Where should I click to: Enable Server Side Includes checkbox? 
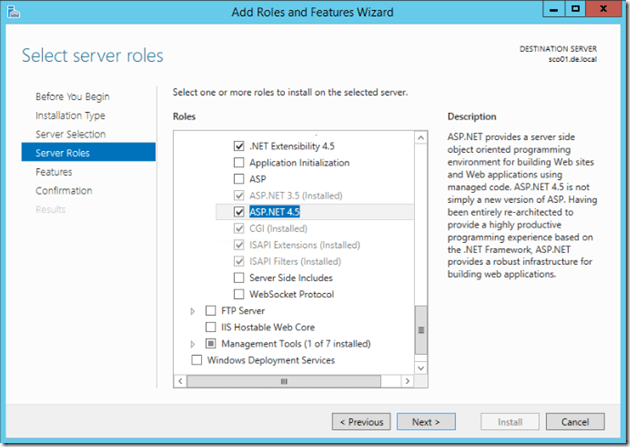pyautogui.click(x=239, y=278)
